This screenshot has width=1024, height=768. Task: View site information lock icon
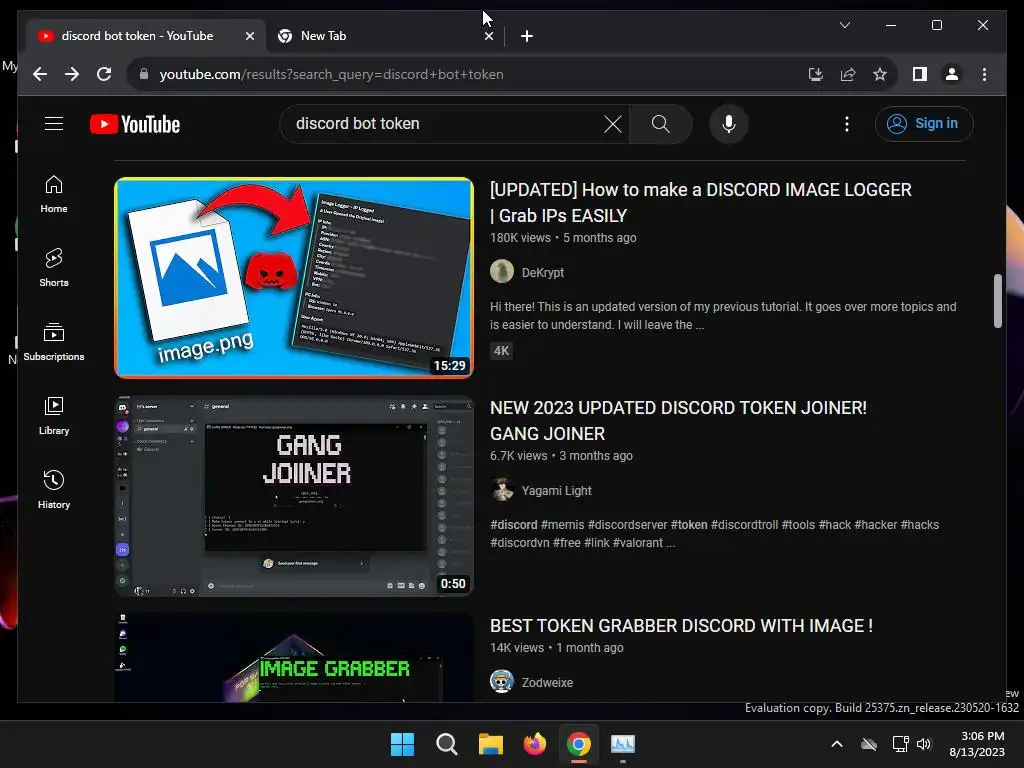[144, 74]
